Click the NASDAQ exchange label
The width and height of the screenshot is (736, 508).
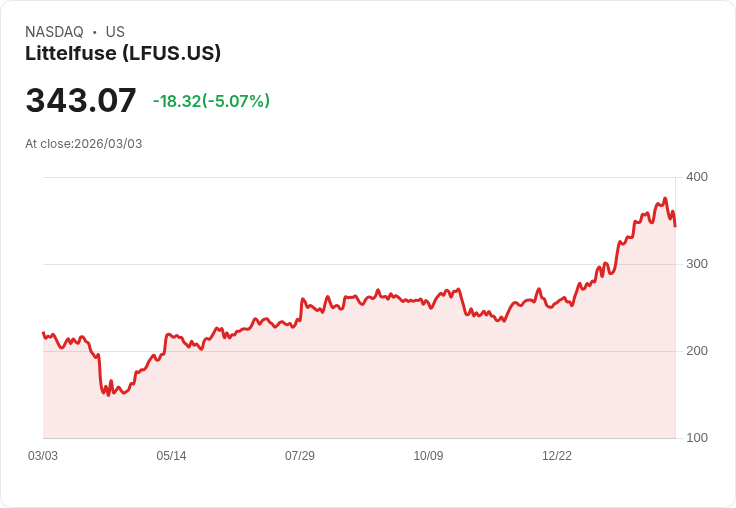tap(54, 32)
